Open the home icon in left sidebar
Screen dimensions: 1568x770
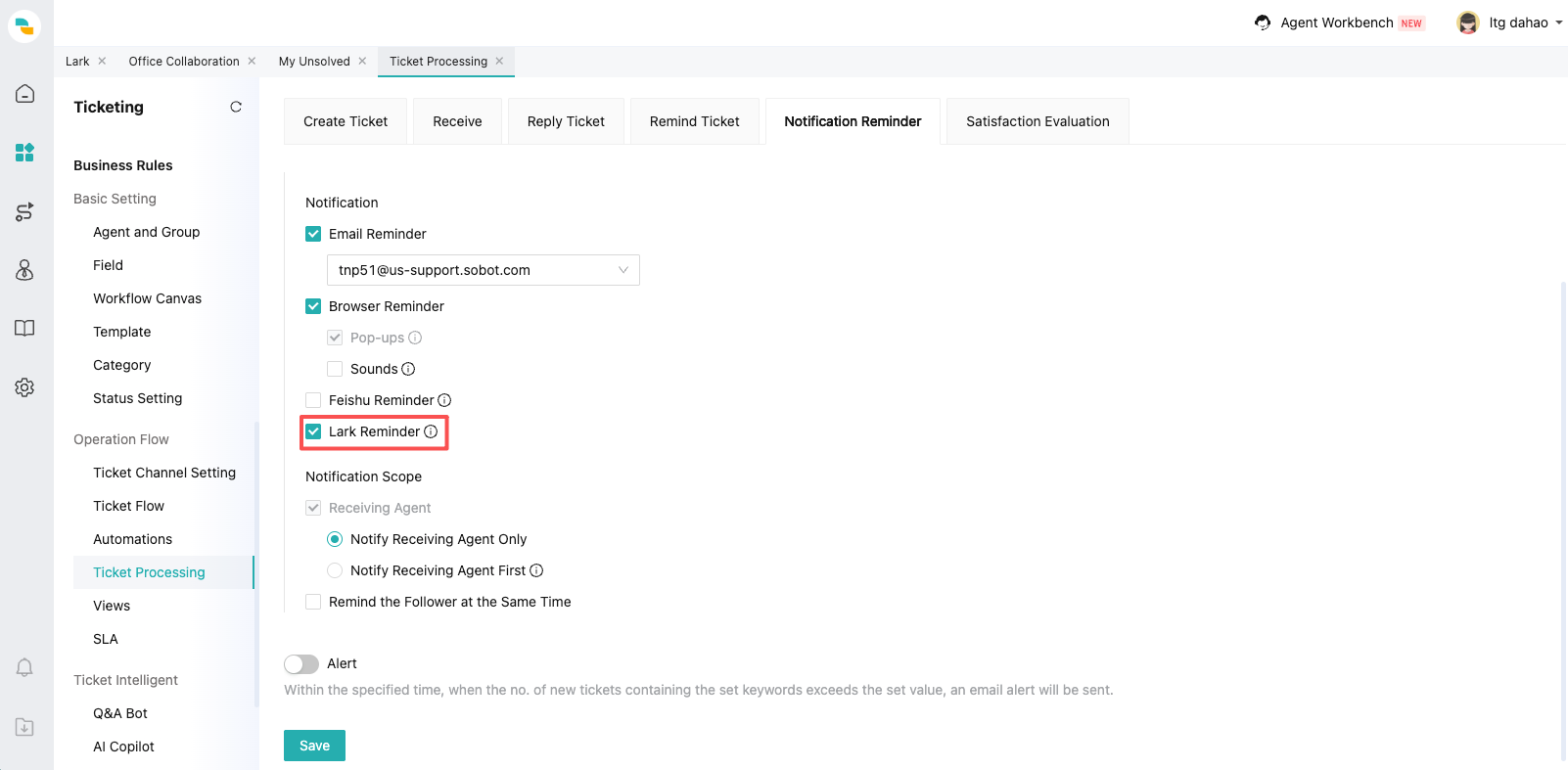(24, 94)
